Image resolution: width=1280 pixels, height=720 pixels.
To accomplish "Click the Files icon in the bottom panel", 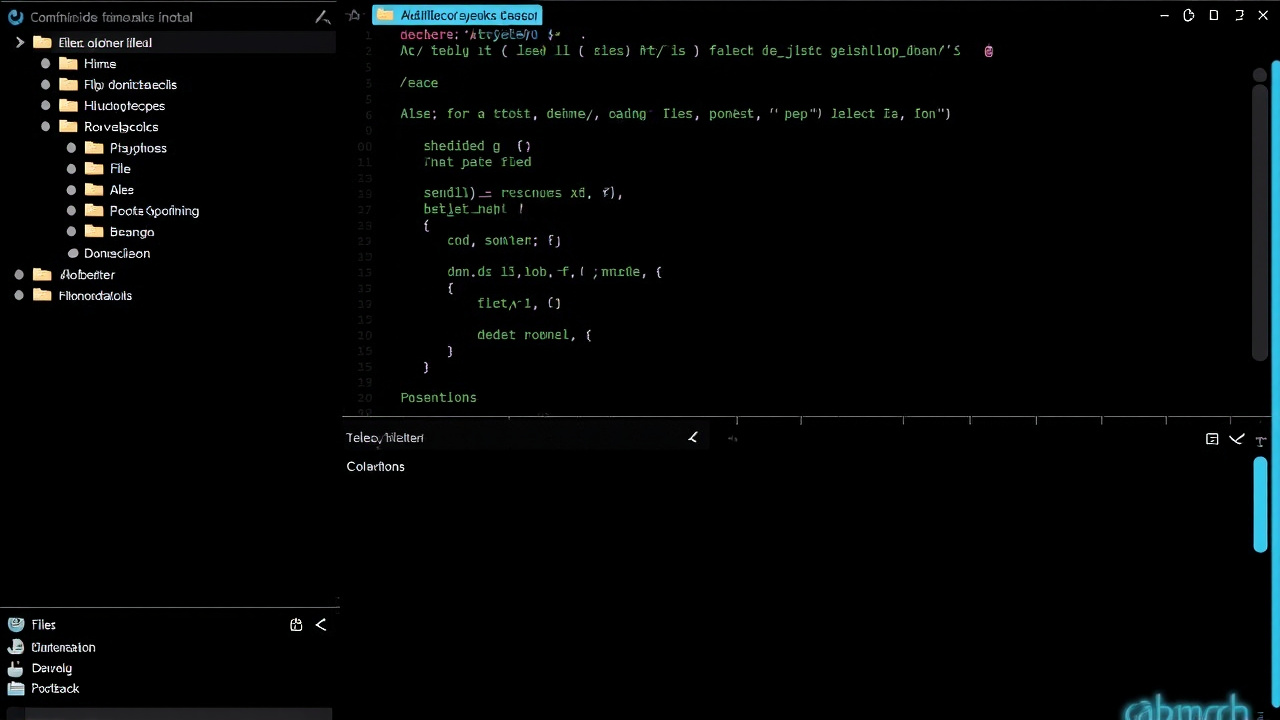I will pyautogui.click(x=15, y=624).
